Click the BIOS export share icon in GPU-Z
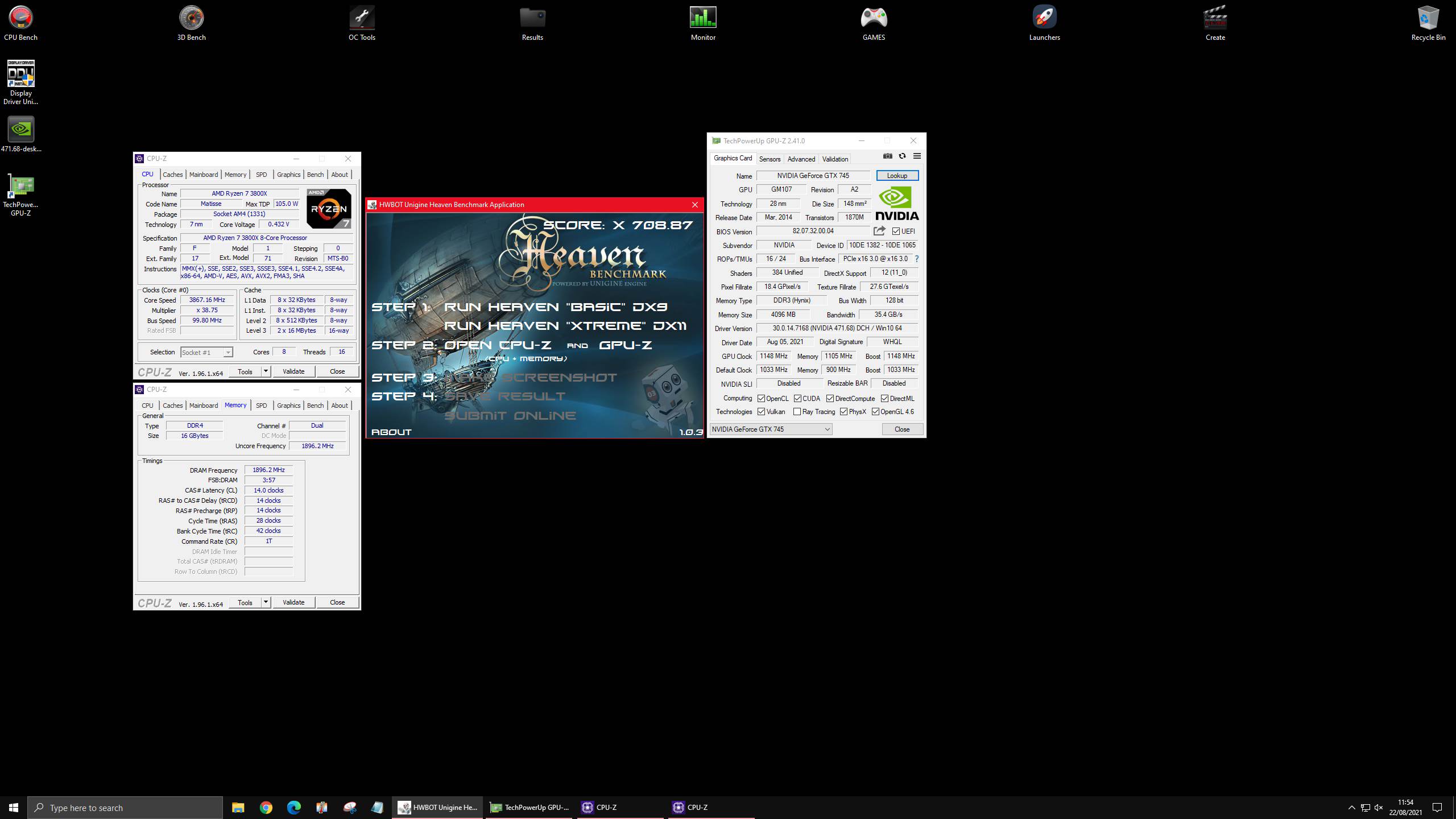 pyautogui.click(x=879, y=231)
